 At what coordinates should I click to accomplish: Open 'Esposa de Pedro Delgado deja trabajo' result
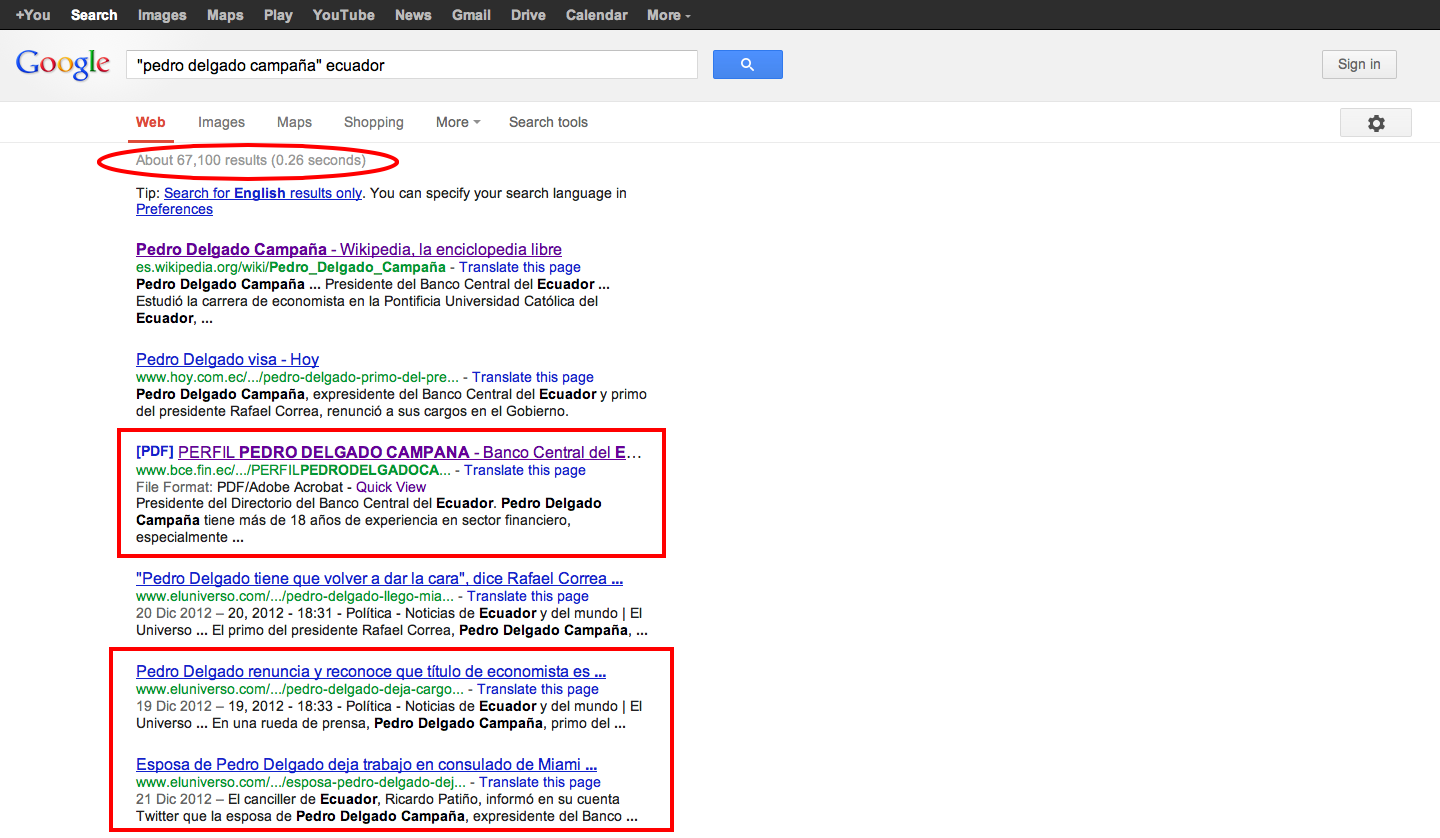click(x=367, y=764)
